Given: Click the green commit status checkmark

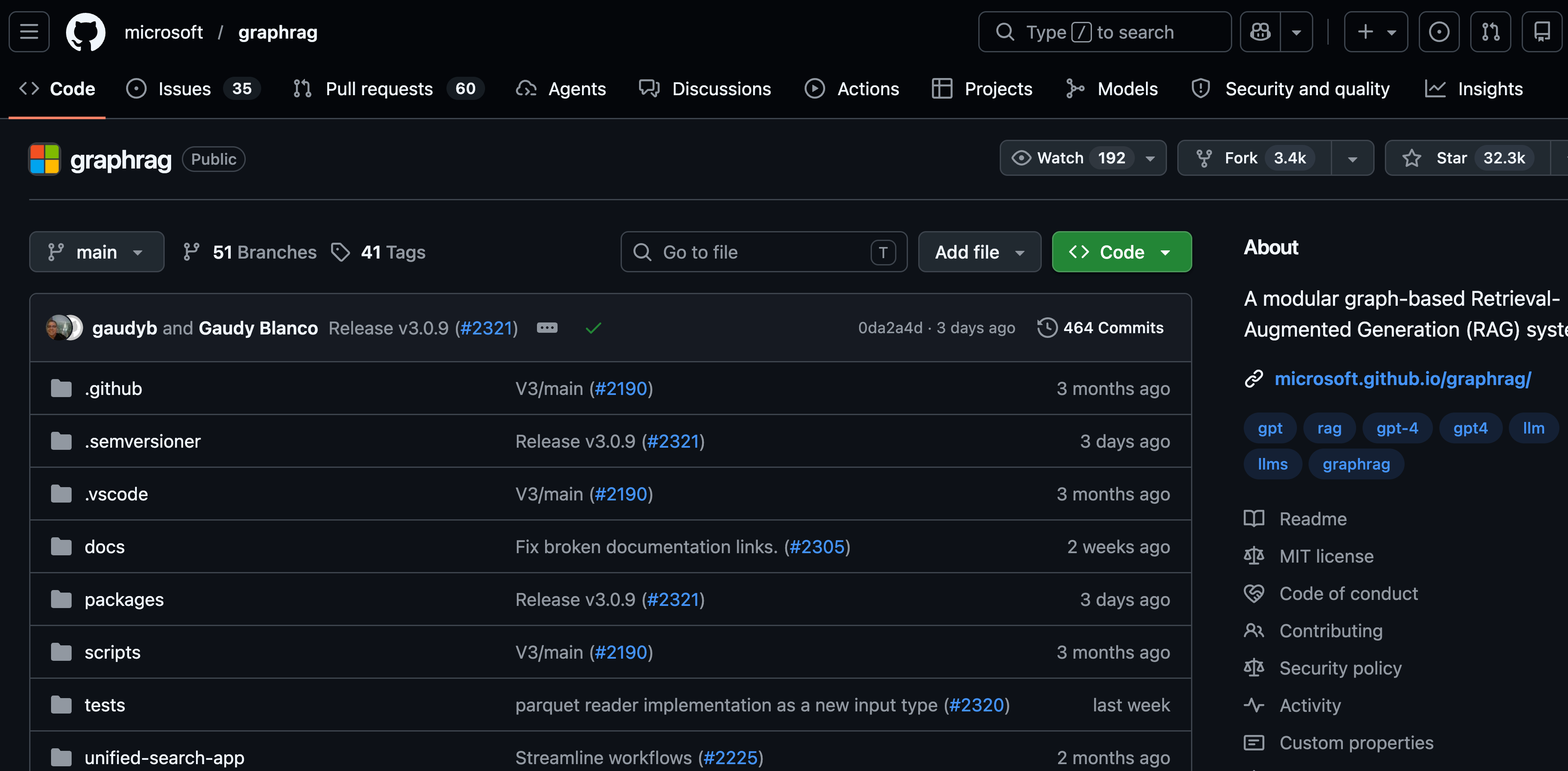Looking at the screenshot, I should pyautogui.click(x=593, y=328).
